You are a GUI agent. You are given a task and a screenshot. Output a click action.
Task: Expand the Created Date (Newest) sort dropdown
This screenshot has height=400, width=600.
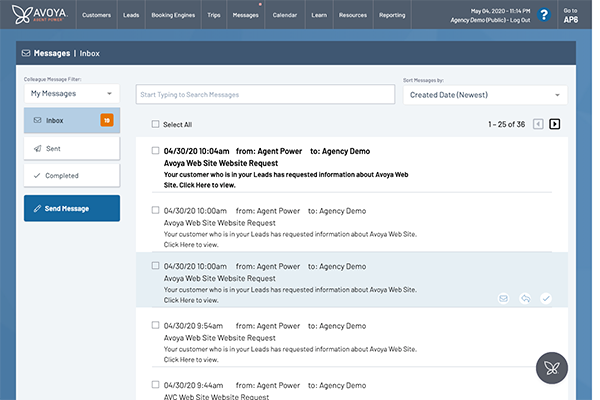coord(484,95)
